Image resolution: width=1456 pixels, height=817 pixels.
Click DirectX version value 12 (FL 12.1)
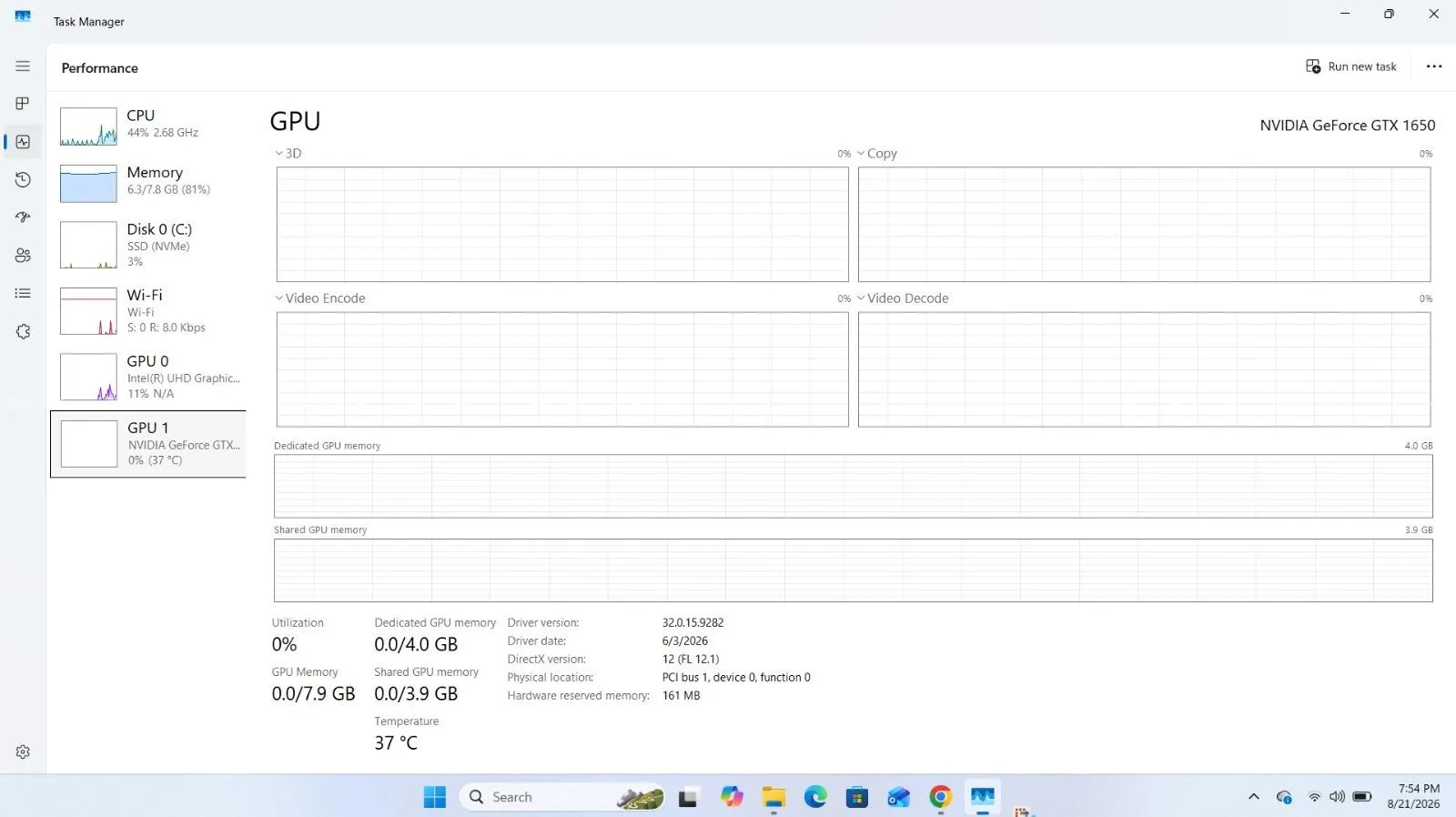coord(690,660)
